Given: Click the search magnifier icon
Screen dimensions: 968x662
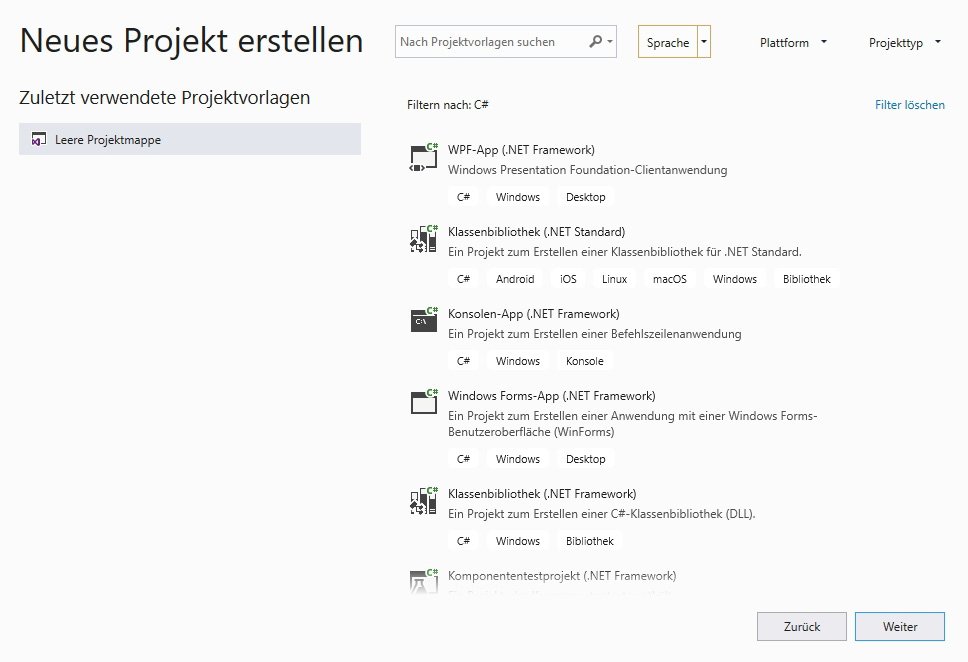Looking at the screenshot, I should [x=596, y=41].
